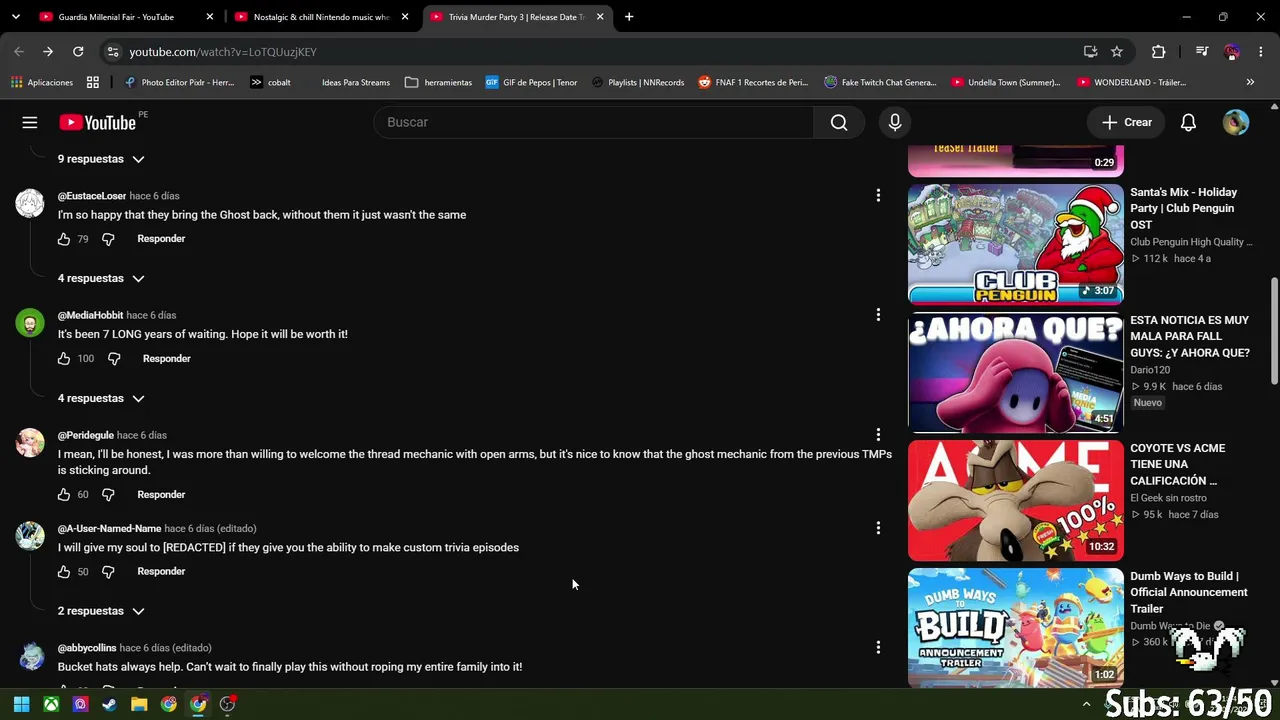Viewport: 1280px width, 720px height.
Task: Like the @Peridegule comment
Action: point(64,495)
